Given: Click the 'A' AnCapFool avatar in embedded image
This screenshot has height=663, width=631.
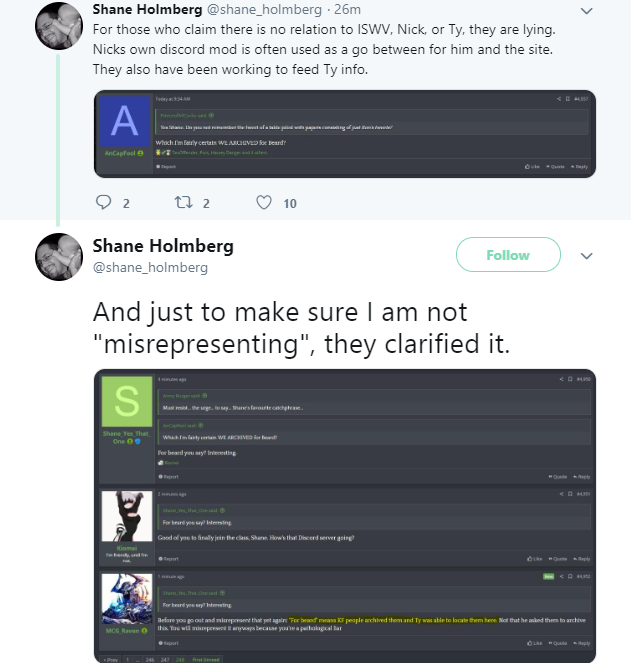Looking at the screenshot, I should pyautogui.click(x=125, y=121).
